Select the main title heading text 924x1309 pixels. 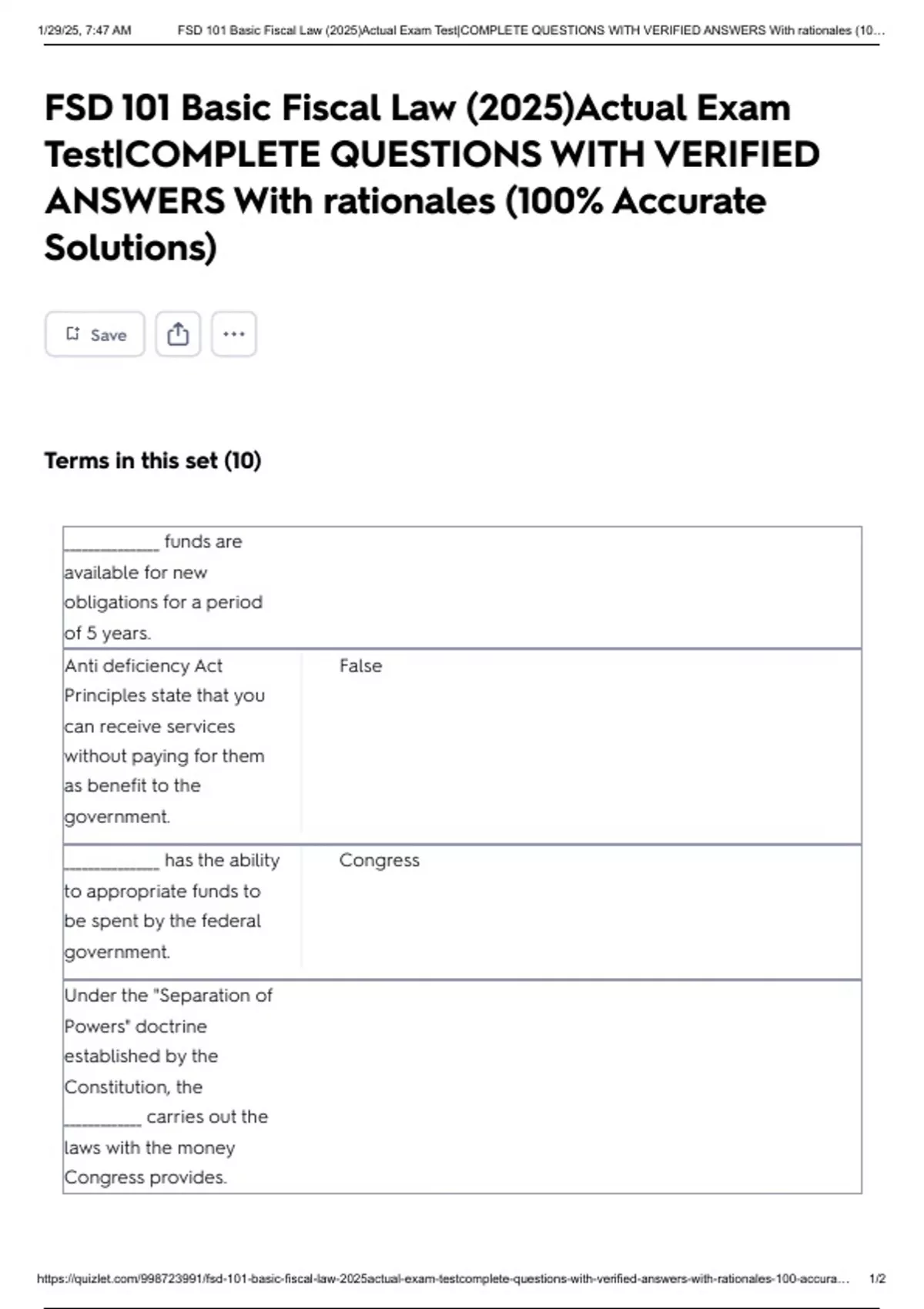[x=432, y=177]
